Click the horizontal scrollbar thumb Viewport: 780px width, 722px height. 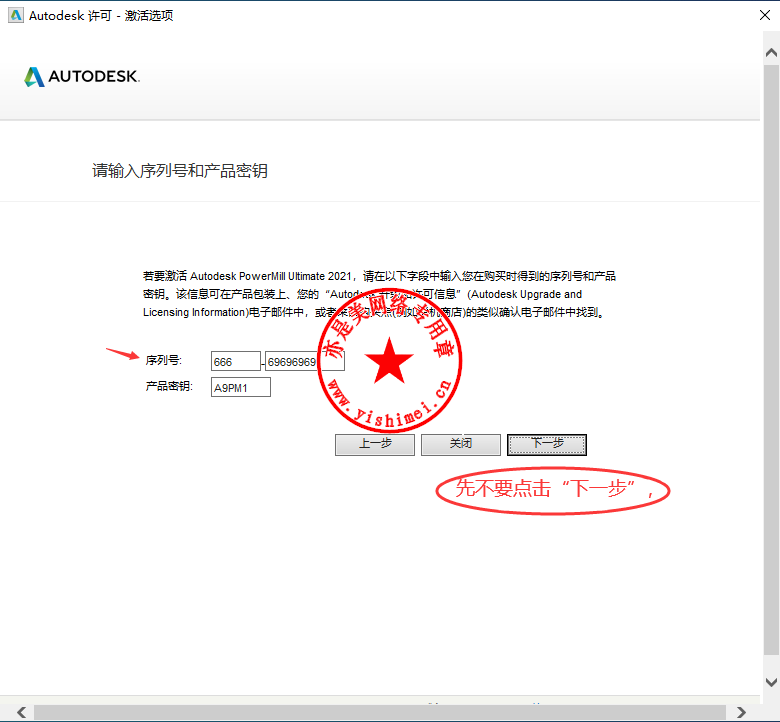coord(380,712)
